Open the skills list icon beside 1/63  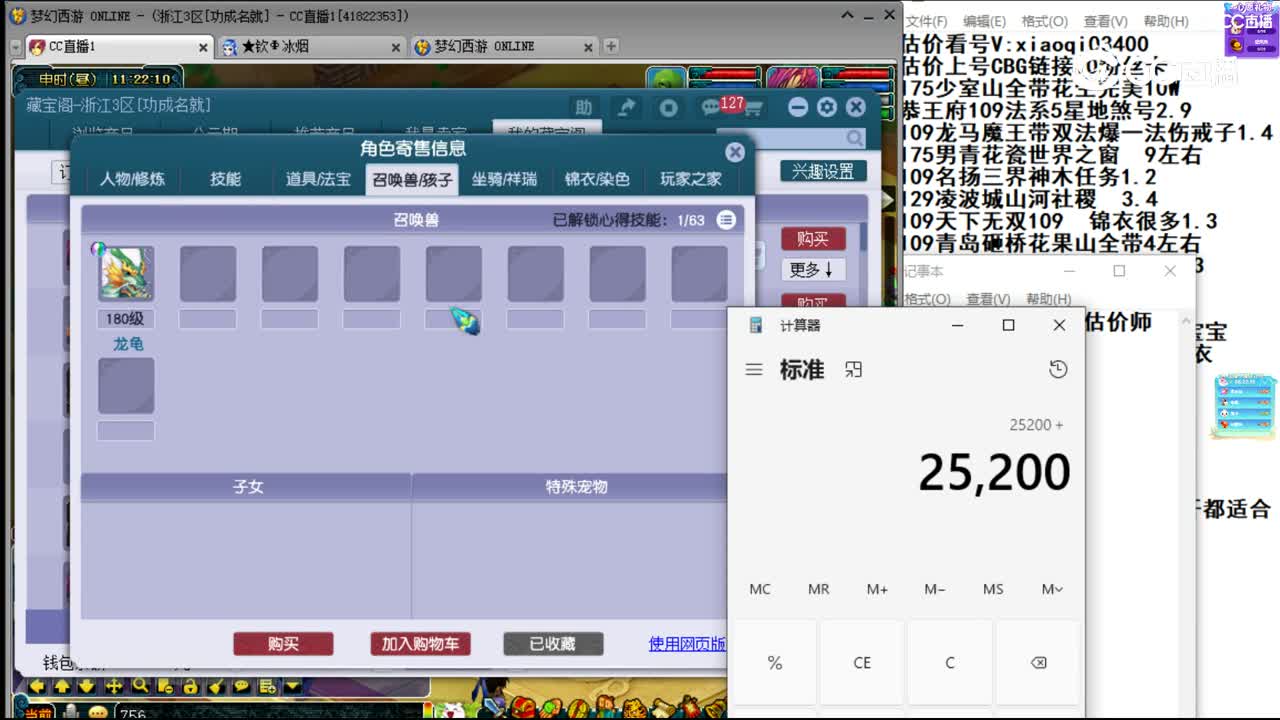(726, 220)
